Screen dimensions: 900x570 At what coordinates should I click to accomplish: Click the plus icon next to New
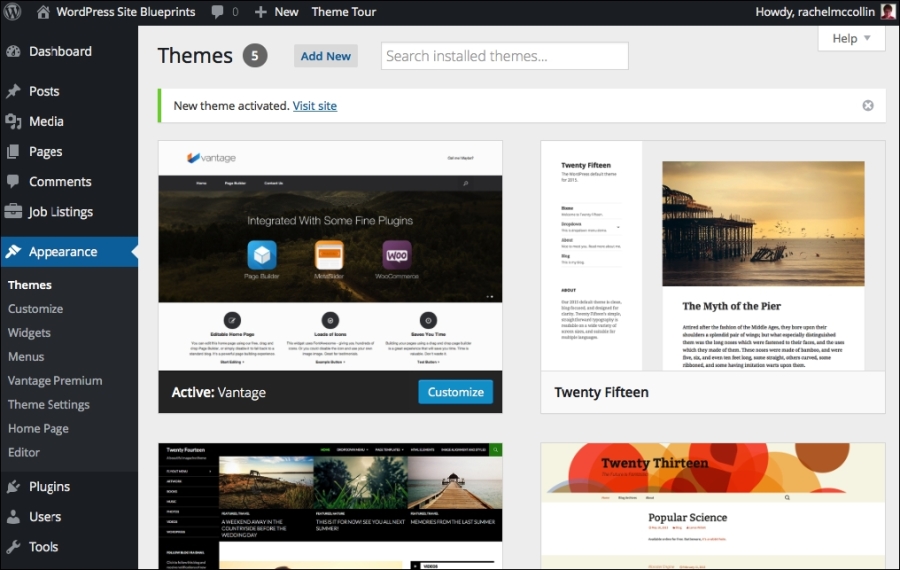point(261,12)
